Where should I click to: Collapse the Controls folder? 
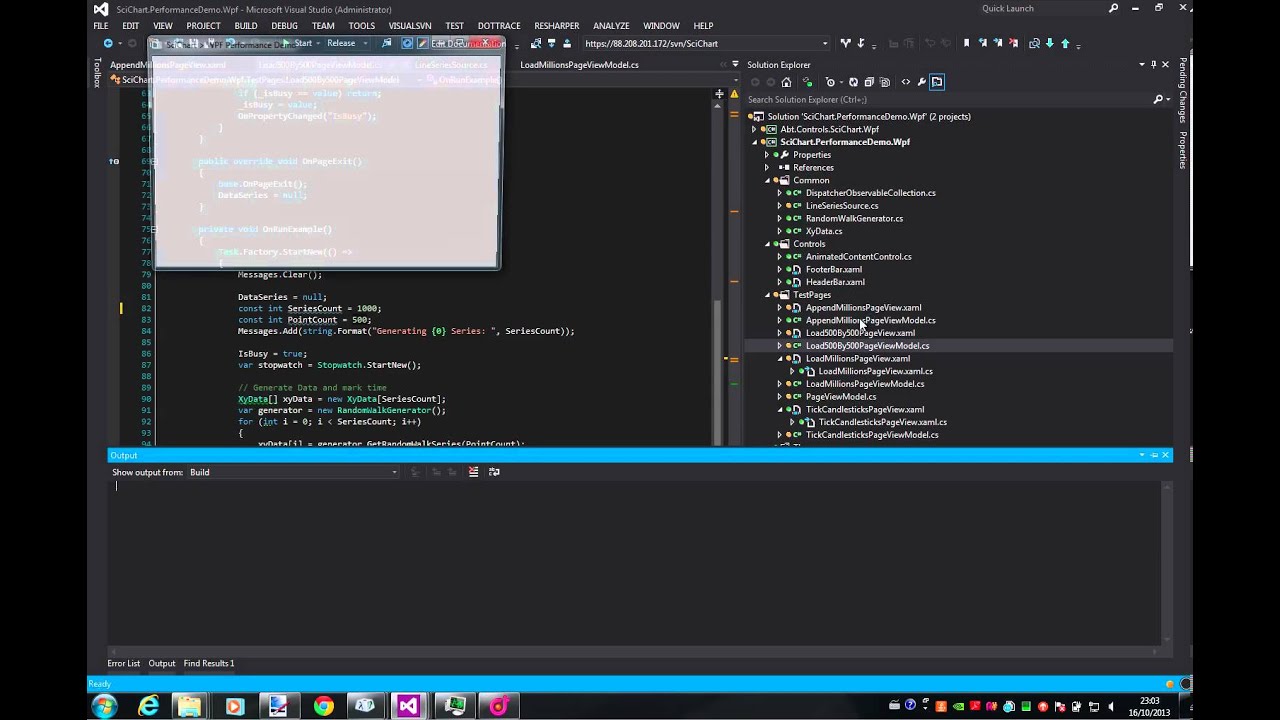click(767, 244)
